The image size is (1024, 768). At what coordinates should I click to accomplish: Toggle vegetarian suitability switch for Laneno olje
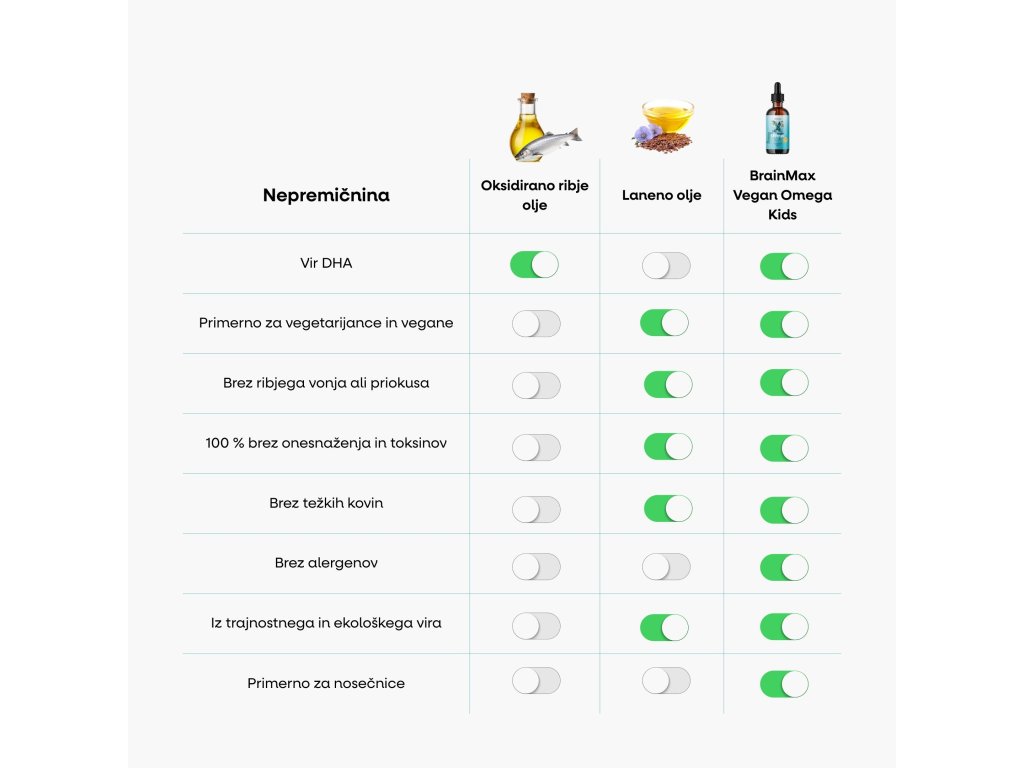(664, 323)
